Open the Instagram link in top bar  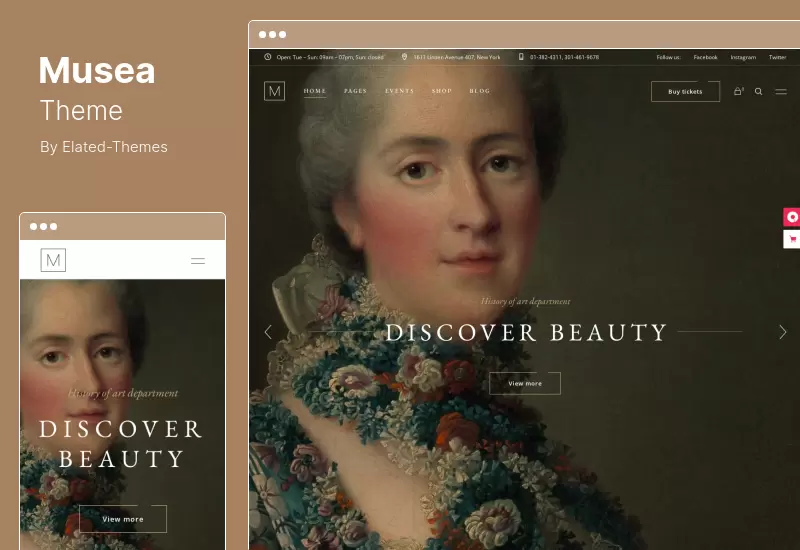point(743,57)
